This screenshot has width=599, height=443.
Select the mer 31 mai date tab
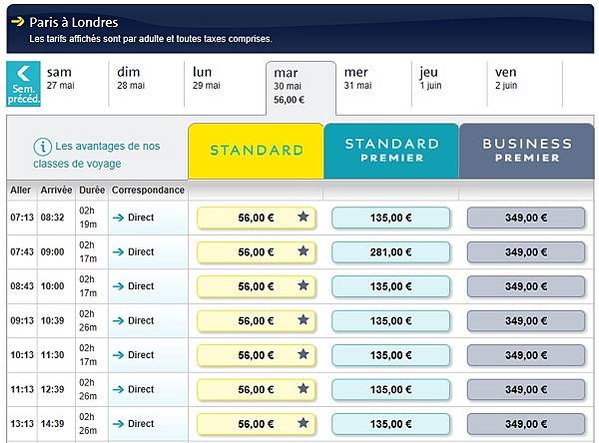(374, 84)
